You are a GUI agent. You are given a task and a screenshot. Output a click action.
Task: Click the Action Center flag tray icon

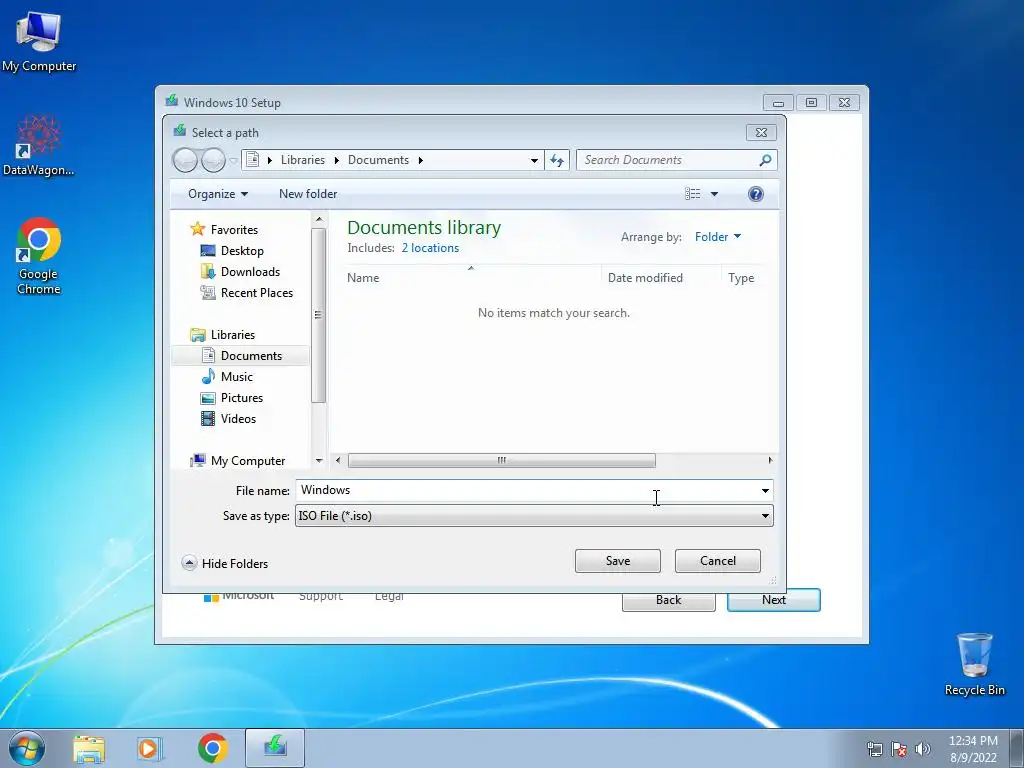(899, 749)
